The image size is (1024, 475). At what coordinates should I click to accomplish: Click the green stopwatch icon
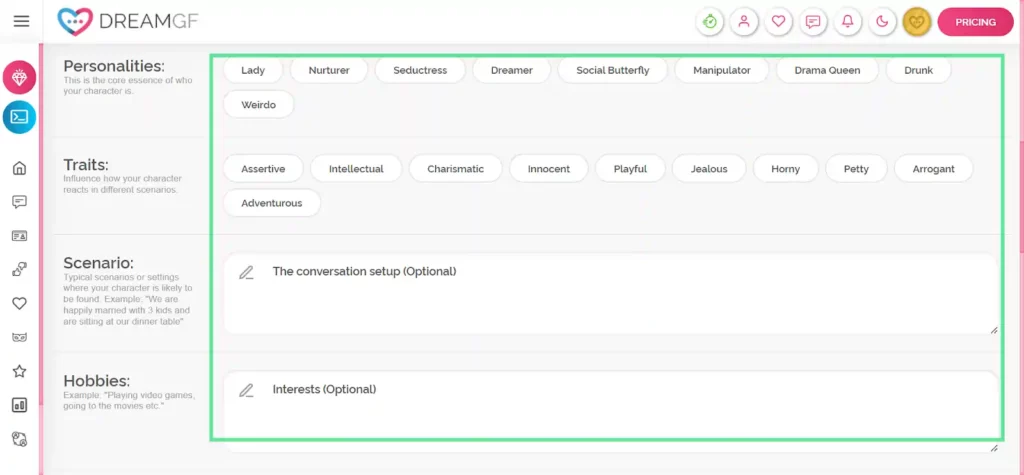tap(710, 21)
